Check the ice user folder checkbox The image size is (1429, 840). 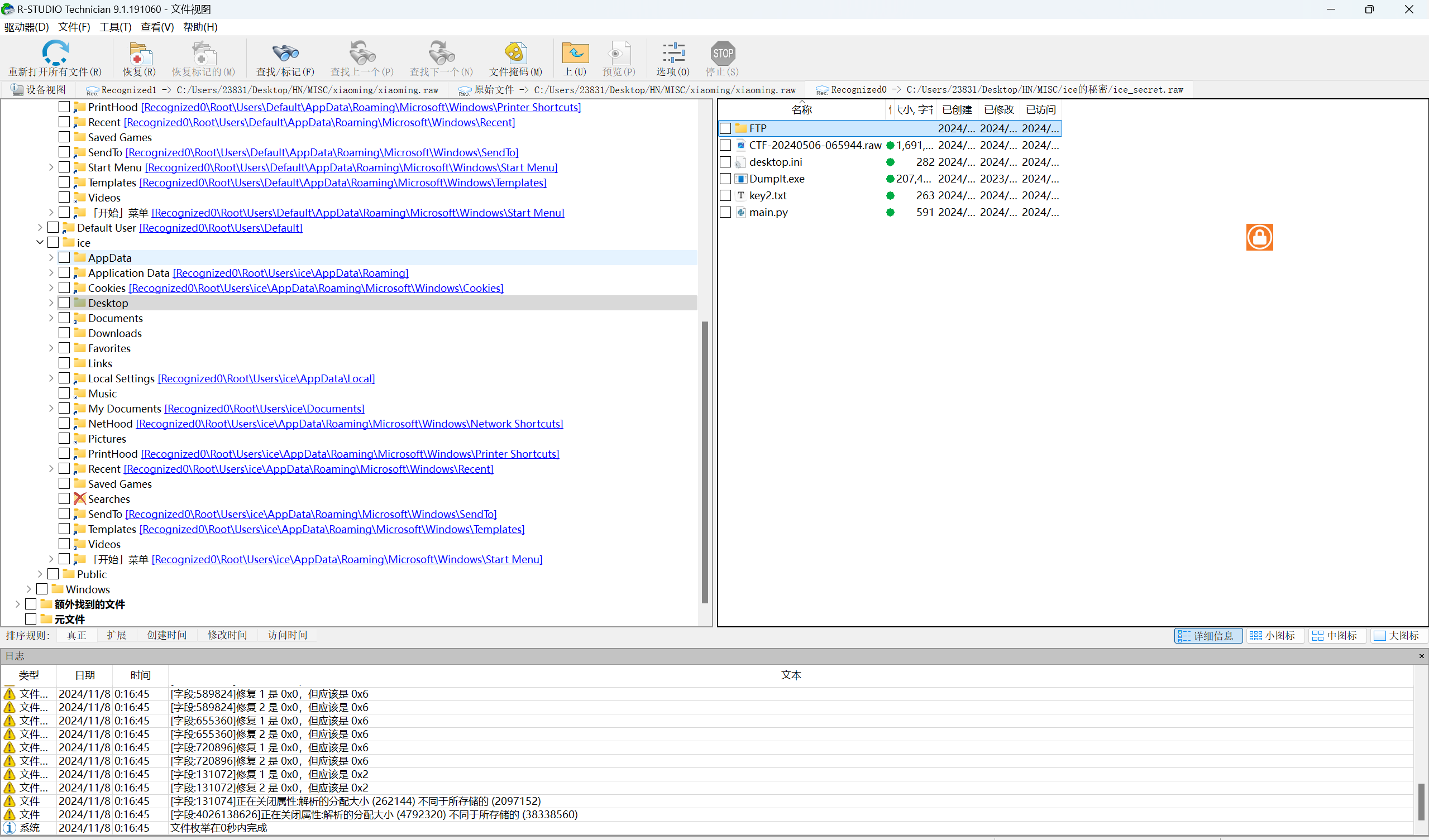[53, 242]
